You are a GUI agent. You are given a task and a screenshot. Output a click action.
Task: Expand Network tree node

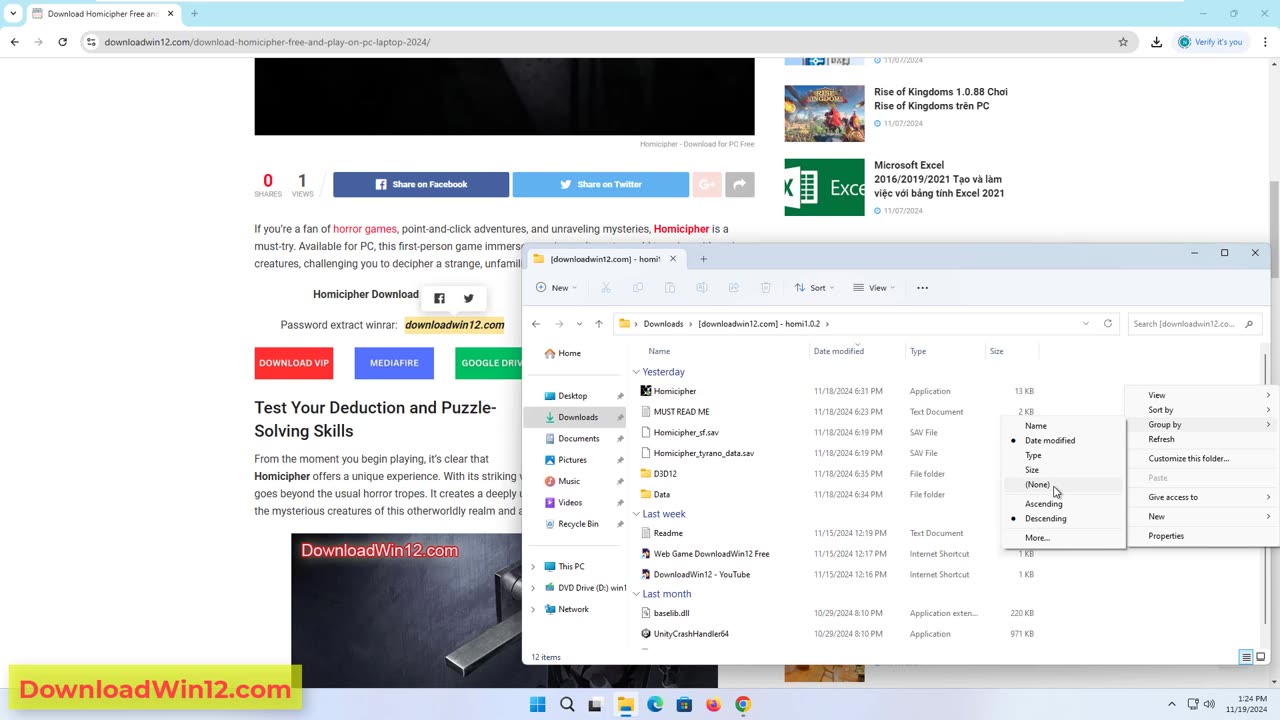(533, 609)
